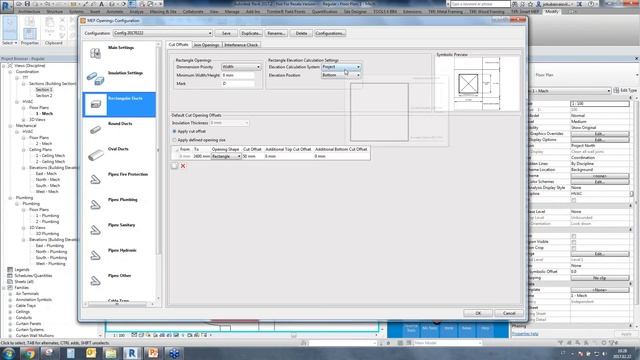Choose the Oval Ducts category icon

click(96, 155)
